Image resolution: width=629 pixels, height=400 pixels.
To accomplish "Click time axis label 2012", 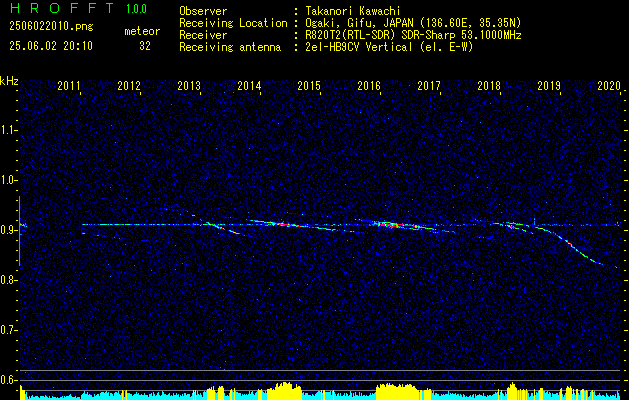I will click(x=129, y=85).
